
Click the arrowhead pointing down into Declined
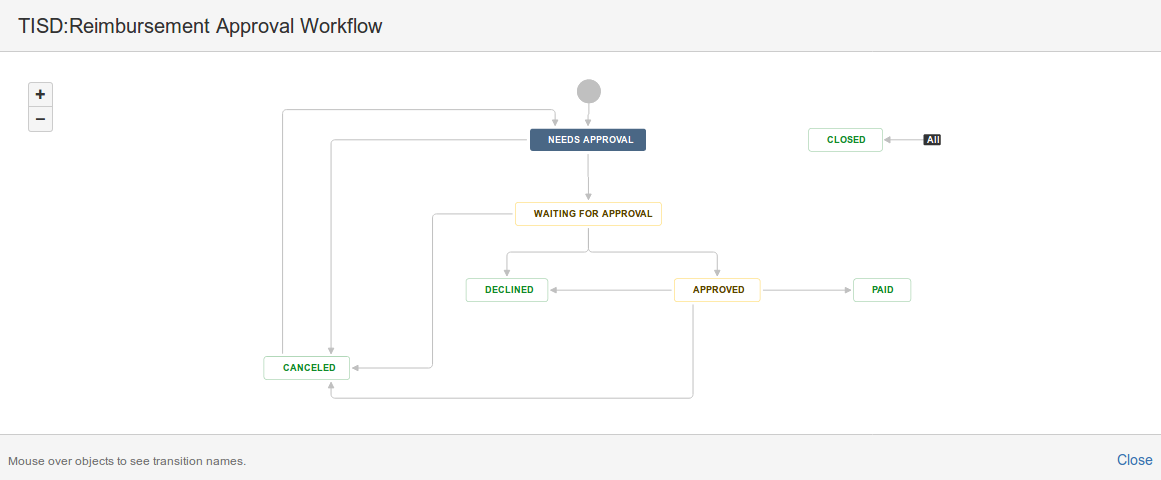[x=507, y=272]
